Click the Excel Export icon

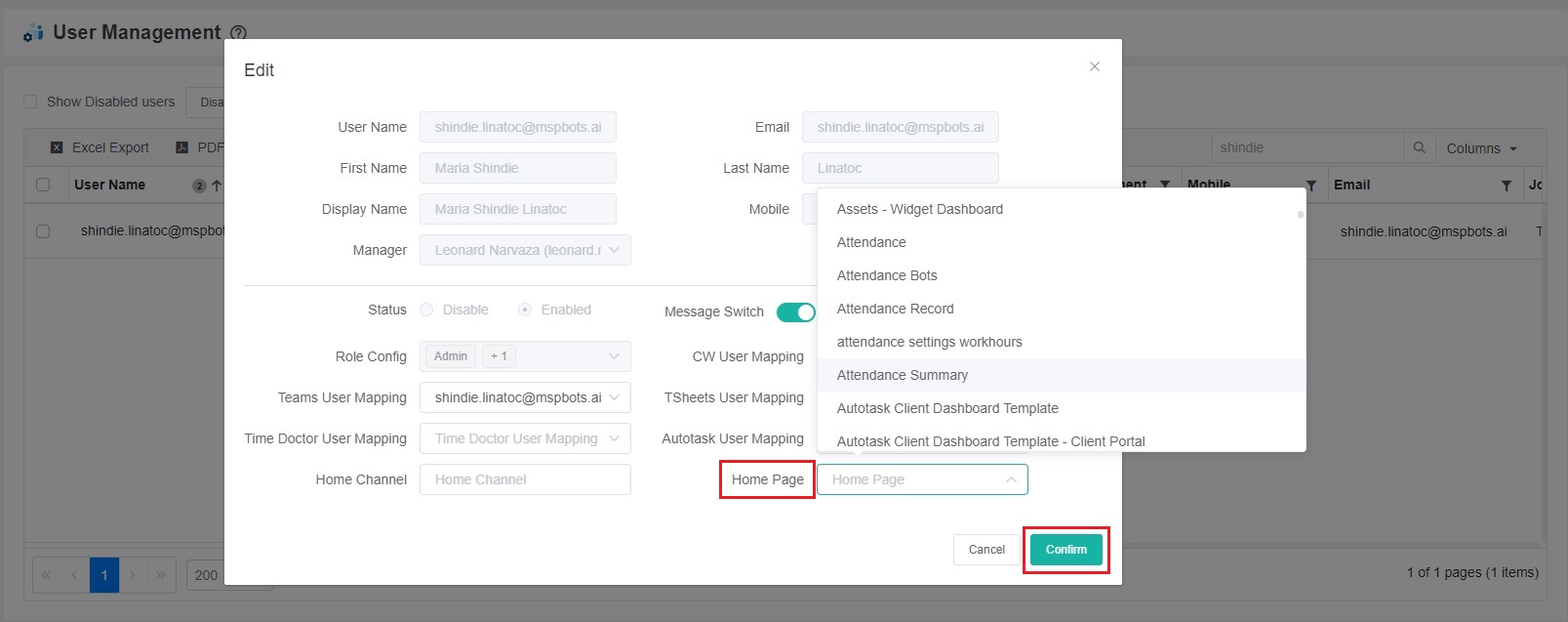(57, 147)
